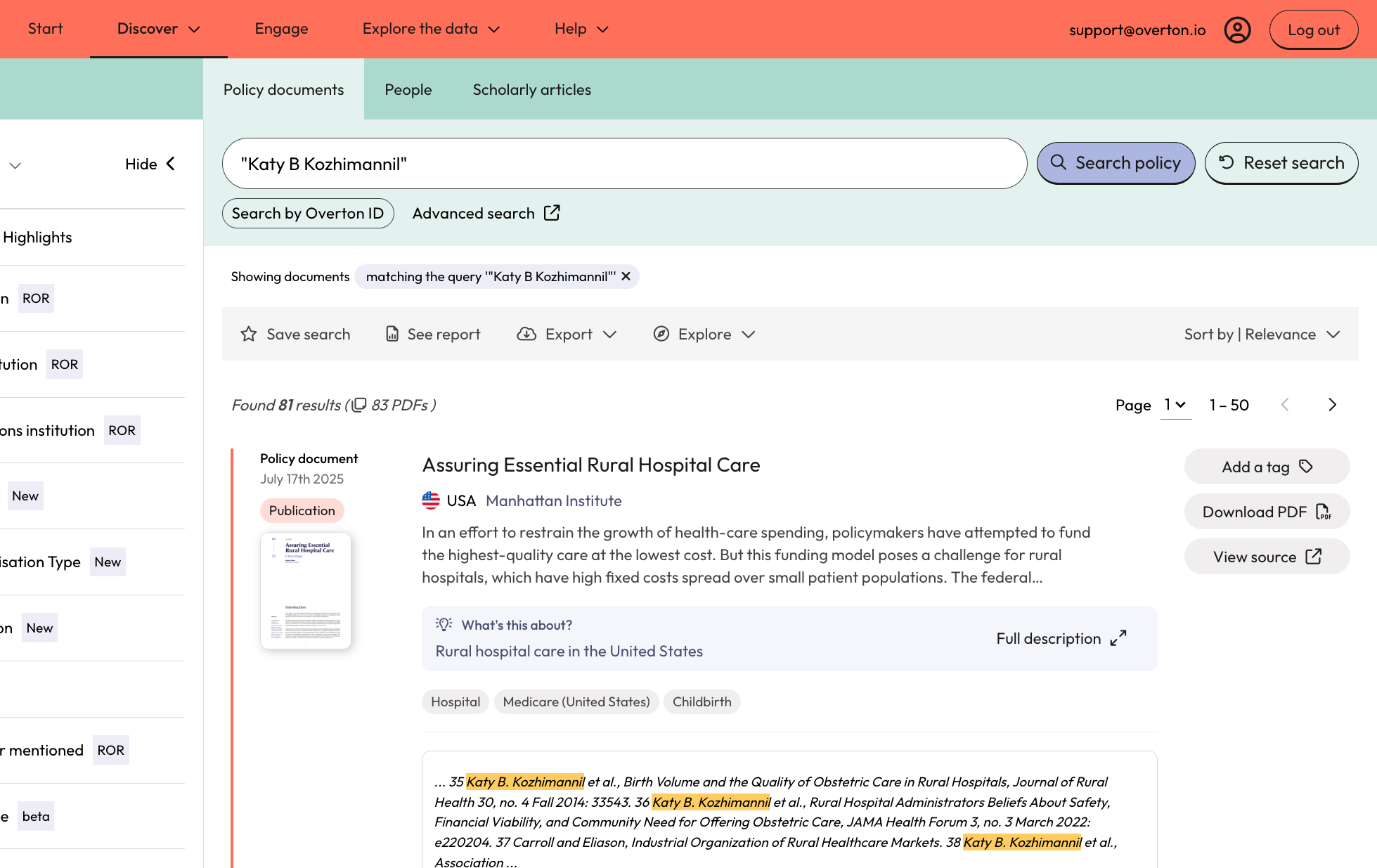
Task: Click the USA flag icon
Action: (431, 500)
